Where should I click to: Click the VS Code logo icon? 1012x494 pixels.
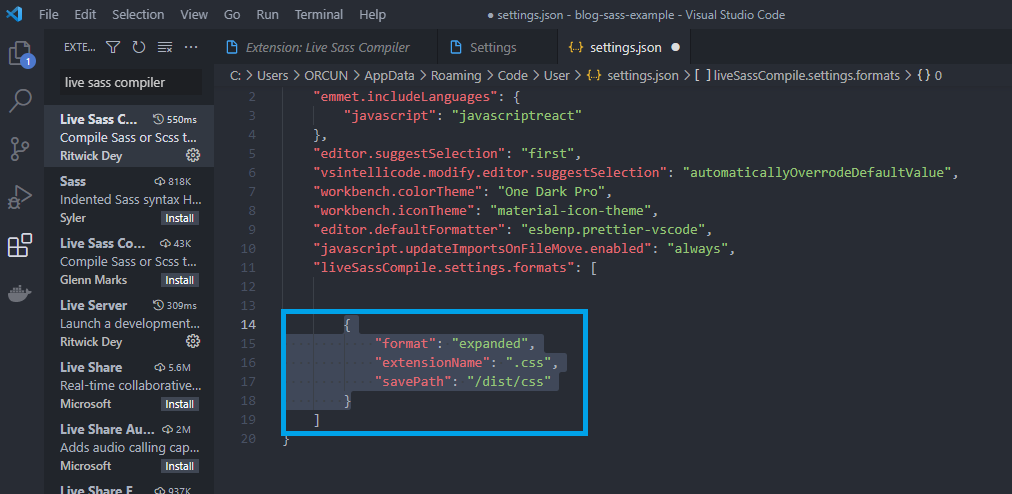pos(14,14)
